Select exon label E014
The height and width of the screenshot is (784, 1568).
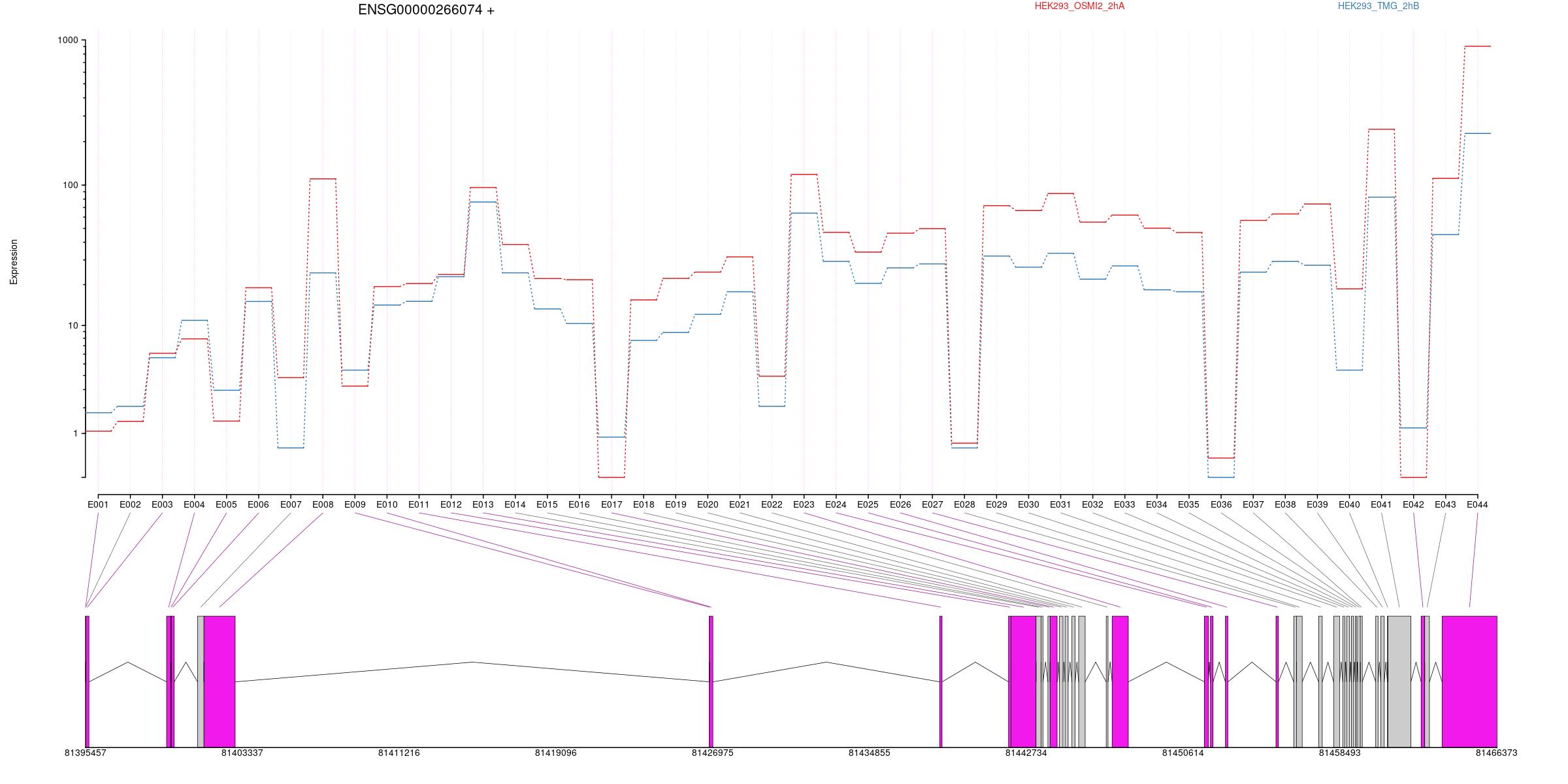click(x=515, y=504)
